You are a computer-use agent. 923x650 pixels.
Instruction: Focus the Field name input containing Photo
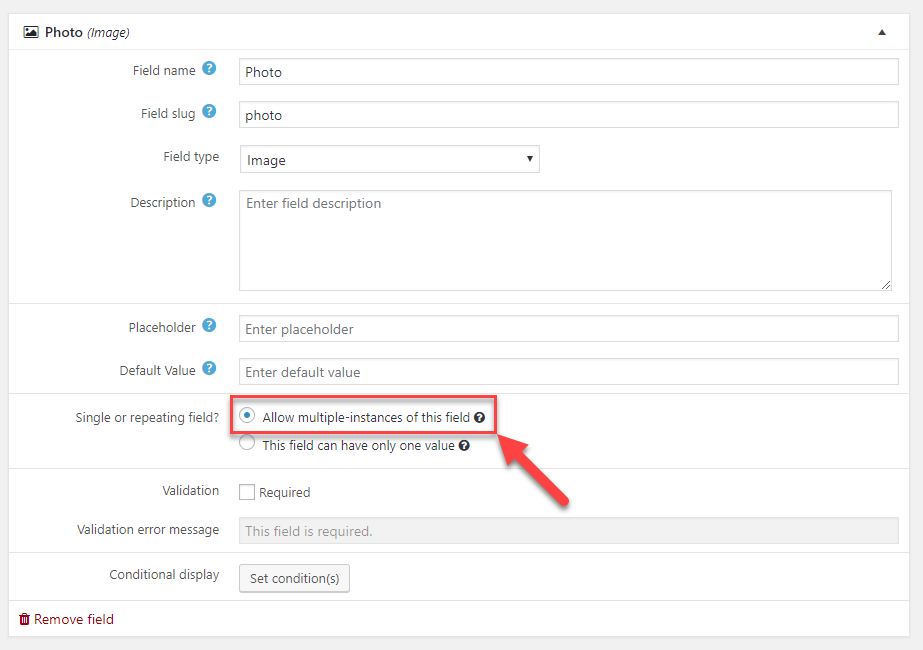[569, 72]
